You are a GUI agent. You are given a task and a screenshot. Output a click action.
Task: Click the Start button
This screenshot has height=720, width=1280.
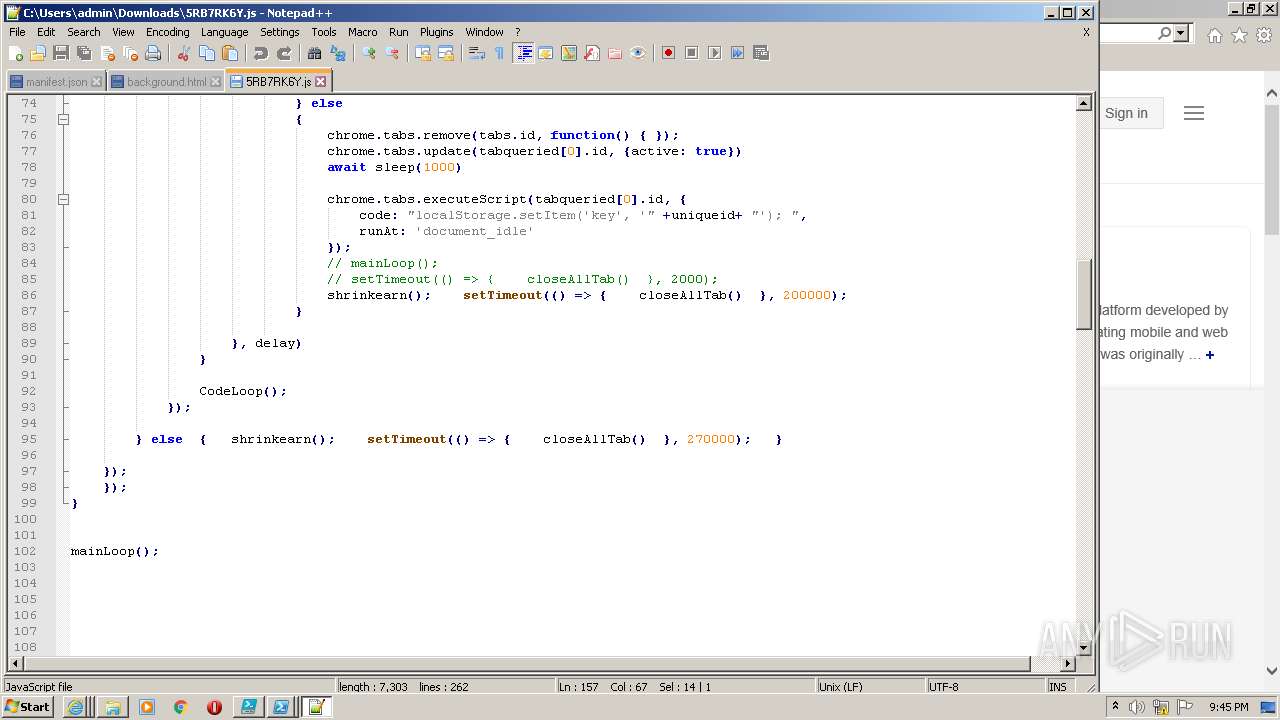point(27,707)
